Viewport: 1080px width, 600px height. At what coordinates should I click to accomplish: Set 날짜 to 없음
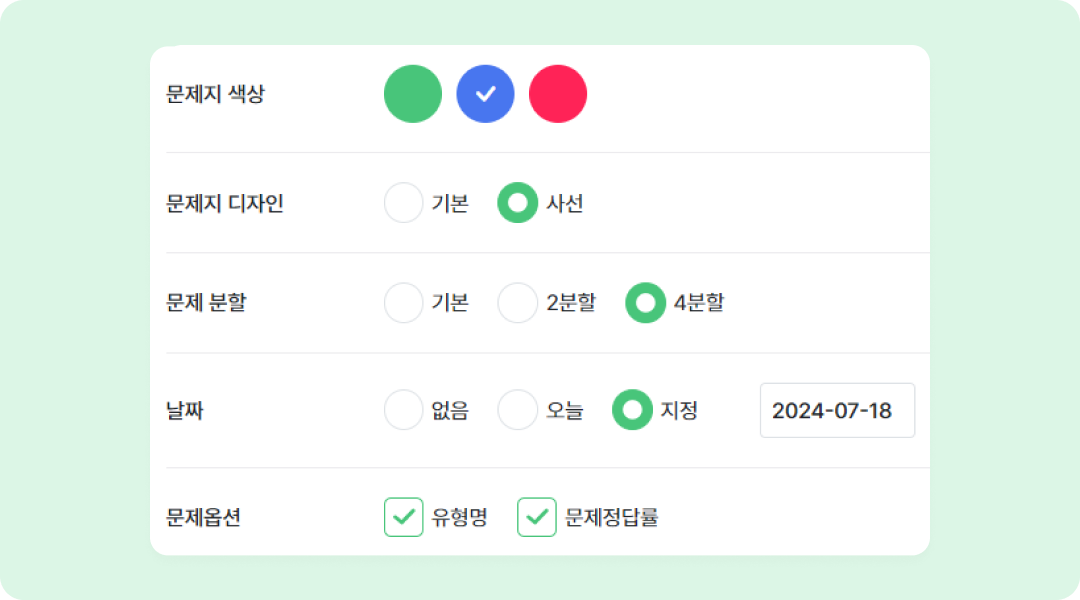point(404,410)
